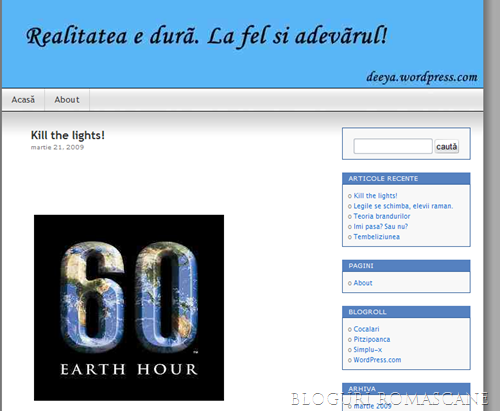Open the 'Tembeliziunea' recent article
This screenshot has height=411, width=500.
tap(377, 237)
